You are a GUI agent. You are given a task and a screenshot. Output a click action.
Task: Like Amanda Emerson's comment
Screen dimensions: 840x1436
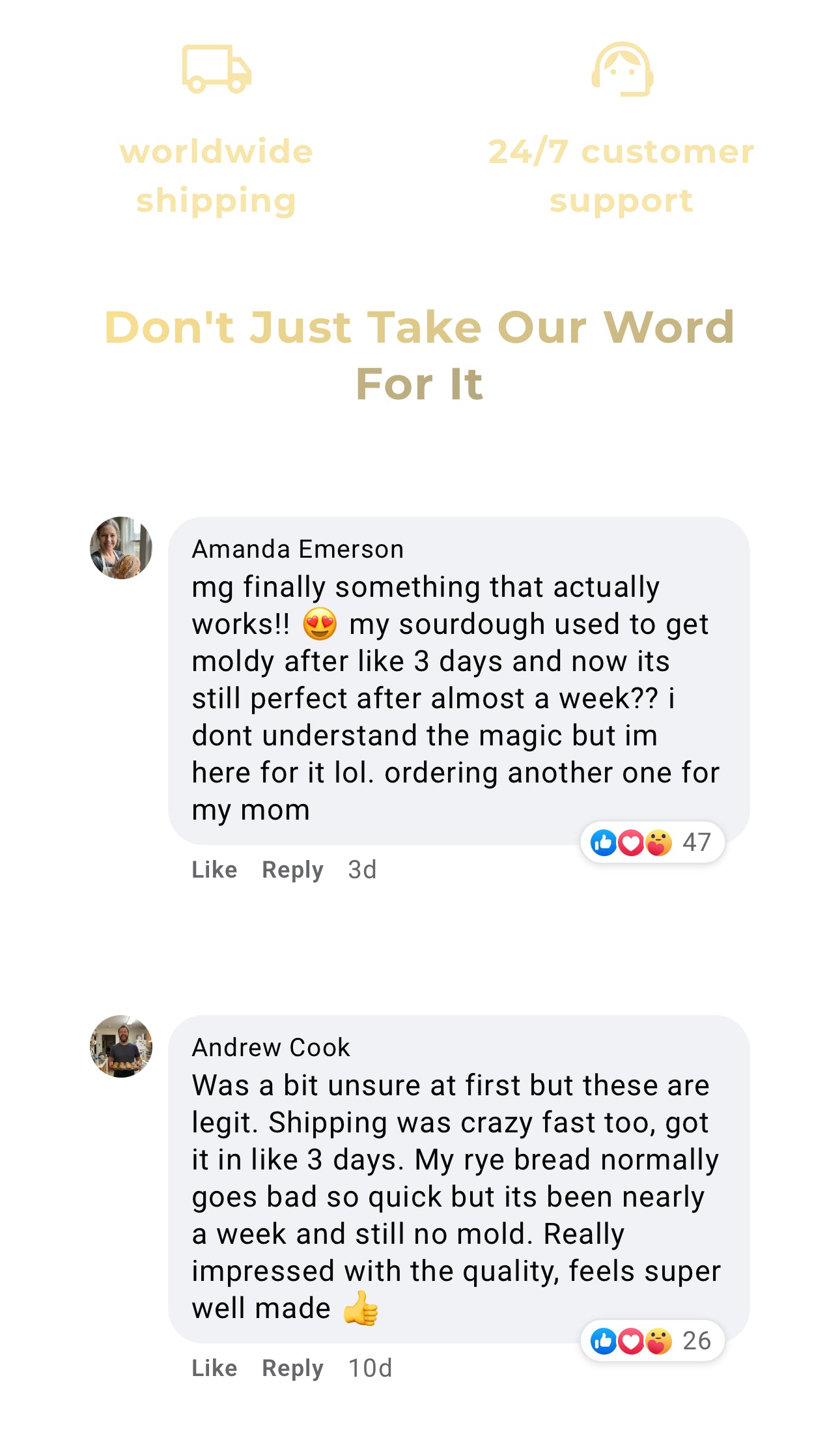click(214, 870)
